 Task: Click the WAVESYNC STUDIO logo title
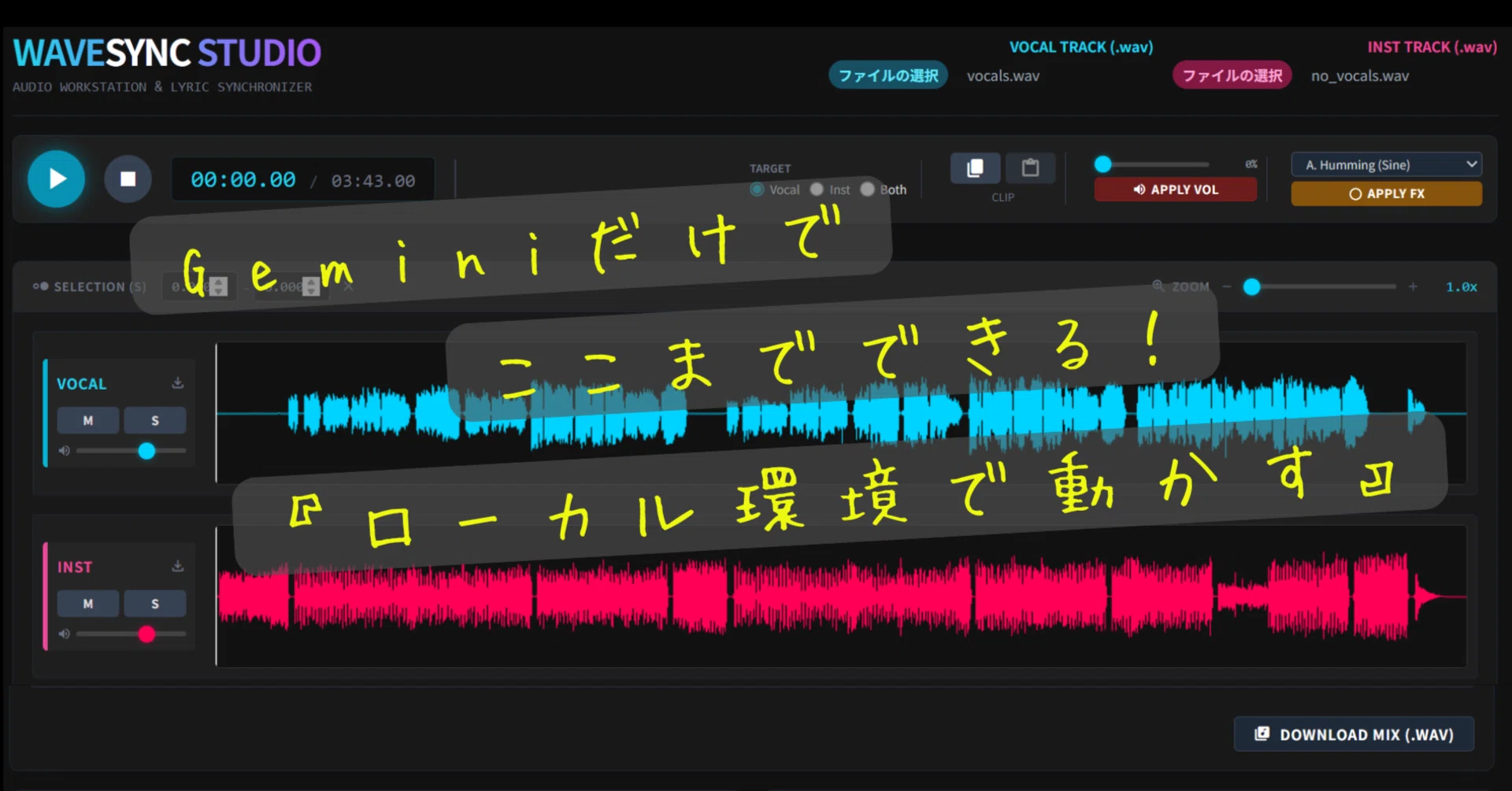pos(167,54)
